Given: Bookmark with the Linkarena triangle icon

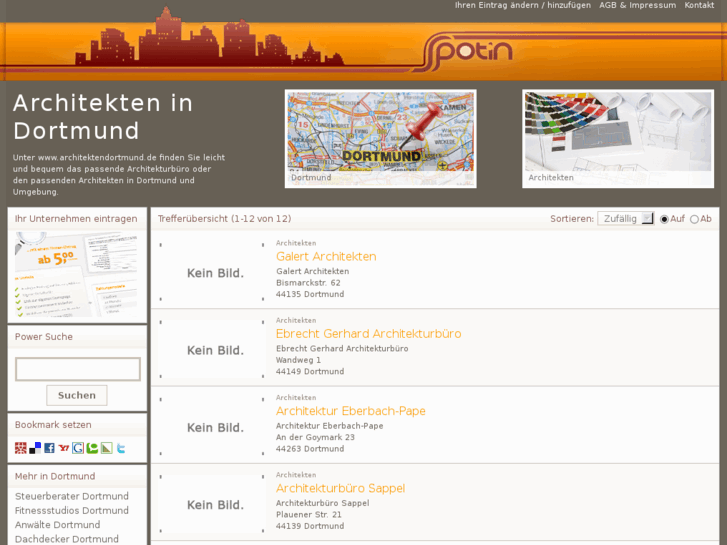Looking at the screenshot, I should pyautogui.click(x=107, y=448).
